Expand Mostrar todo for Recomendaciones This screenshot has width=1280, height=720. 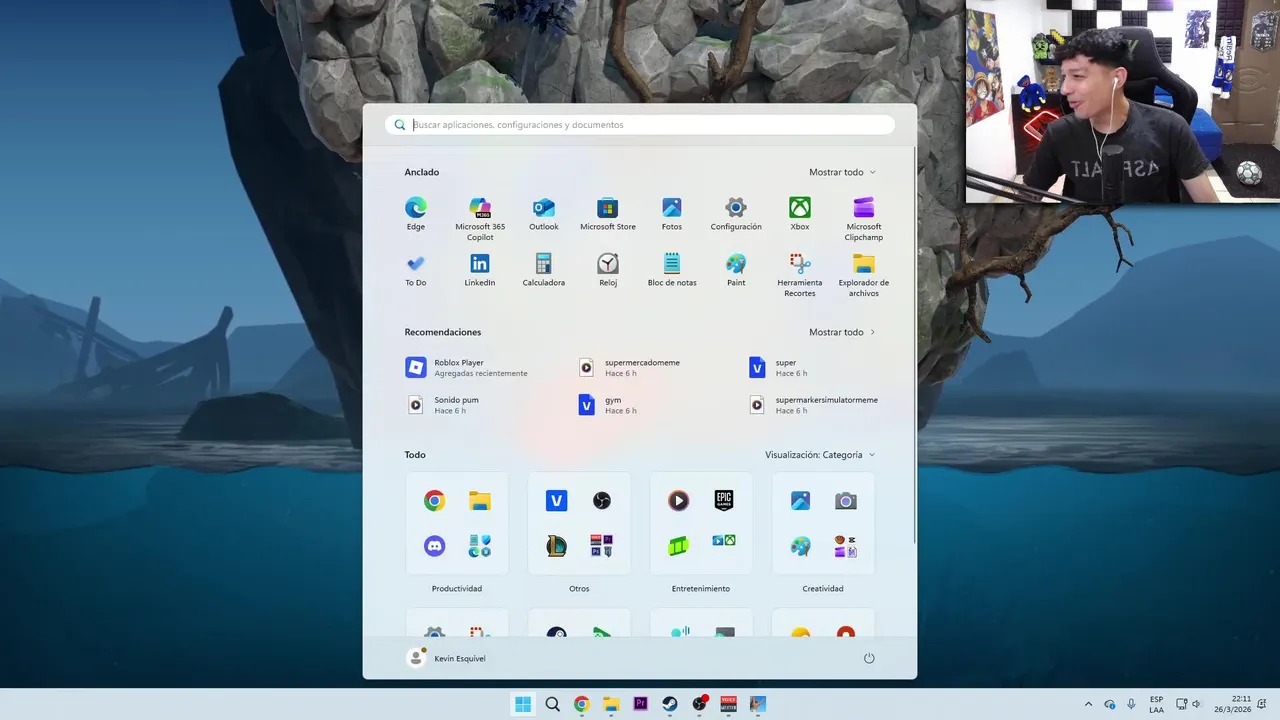pyautogui.click(x=842, y=332)
